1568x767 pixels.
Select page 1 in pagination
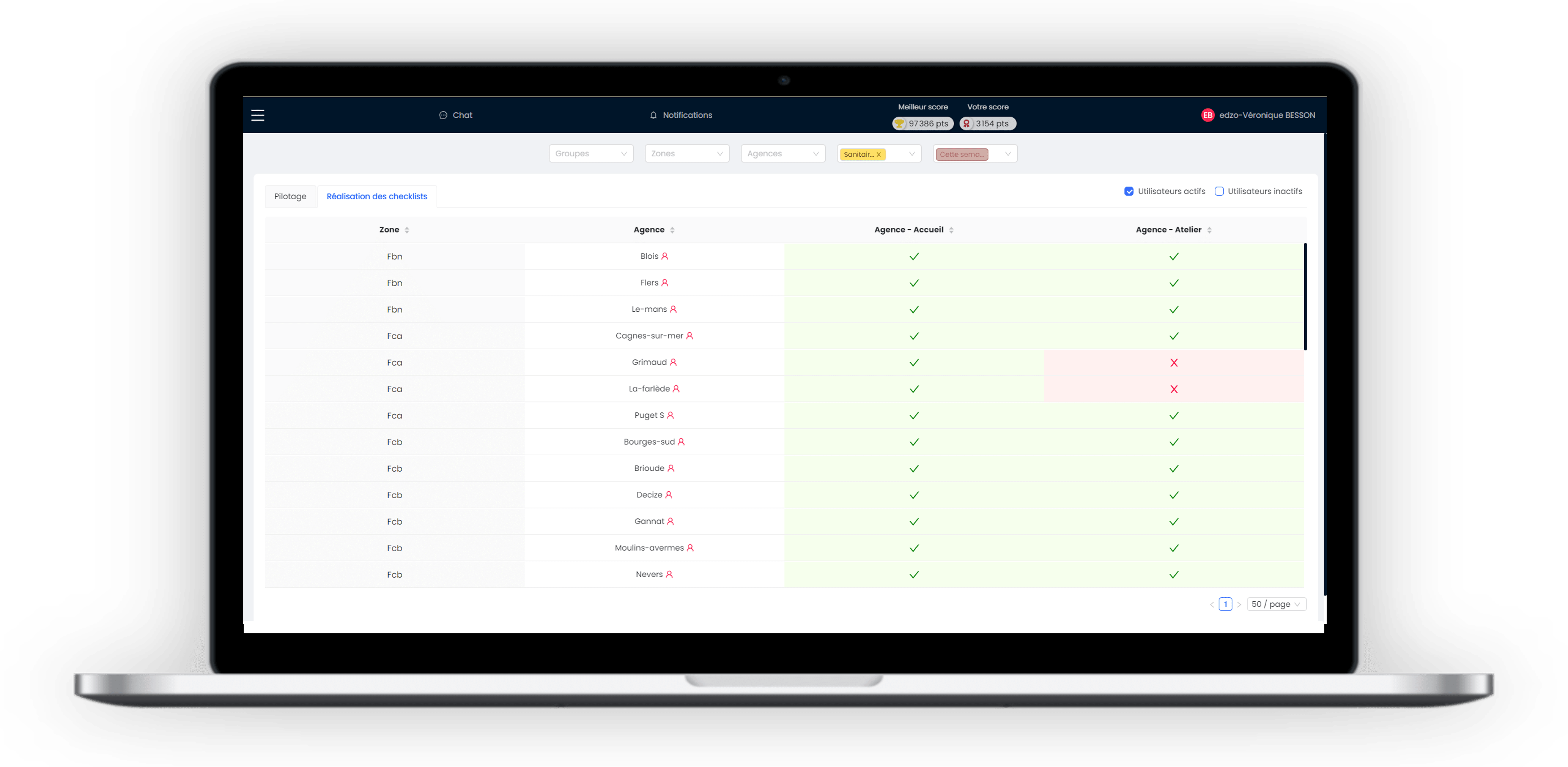pyautogui.click(x=1225, y=604)
